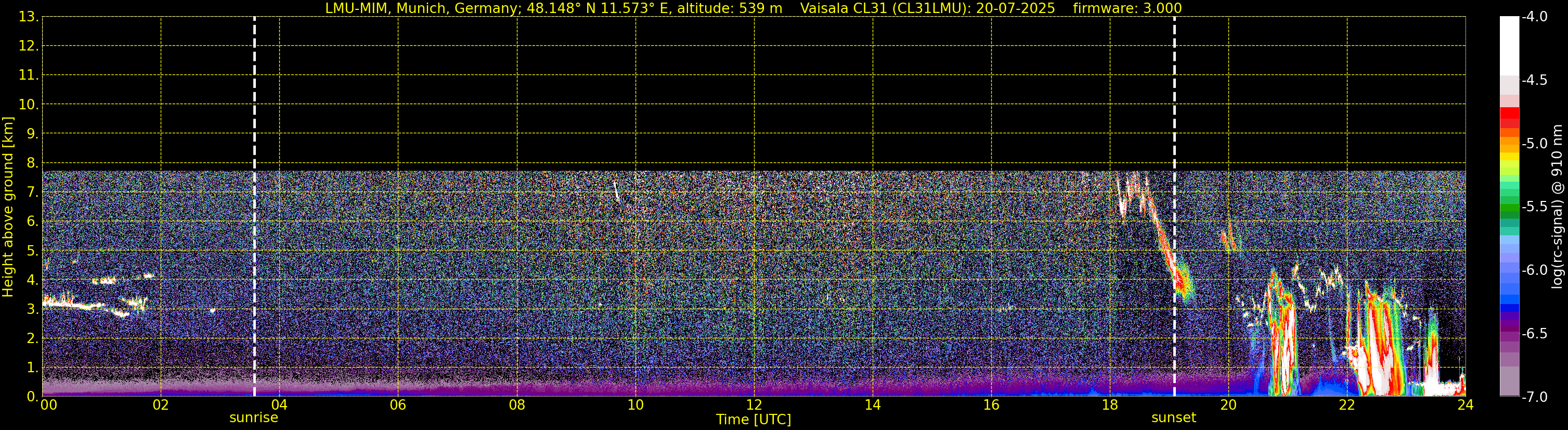Click the 13 km height tick label
The image size is (1568, 430).
coord(28,17)
